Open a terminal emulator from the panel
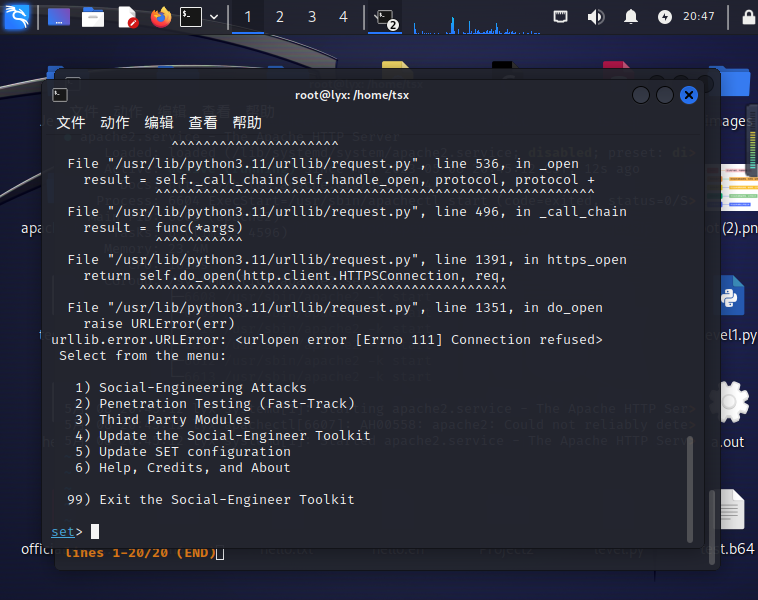The height and width of the screenshot is (600, 758). 191,17
